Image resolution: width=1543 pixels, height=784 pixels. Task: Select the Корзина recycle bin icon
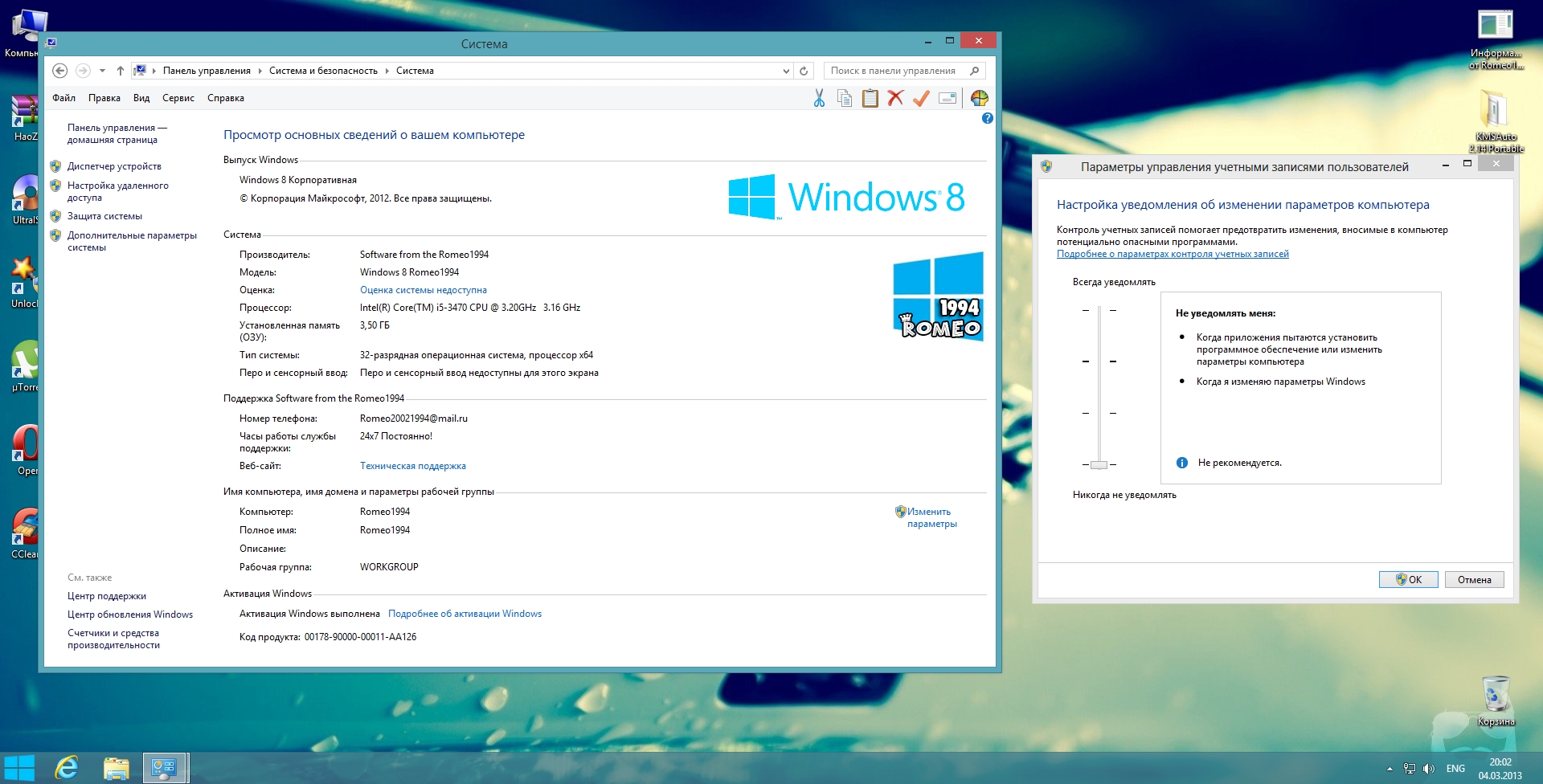tap(1496, 700)
